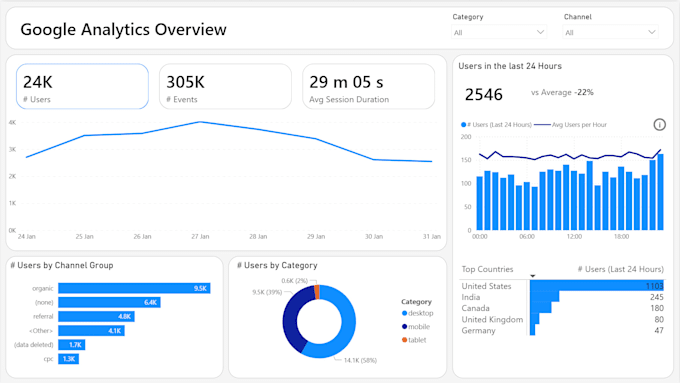
Task: Select the 24K # Users card
Action: [x=82, y=86]
